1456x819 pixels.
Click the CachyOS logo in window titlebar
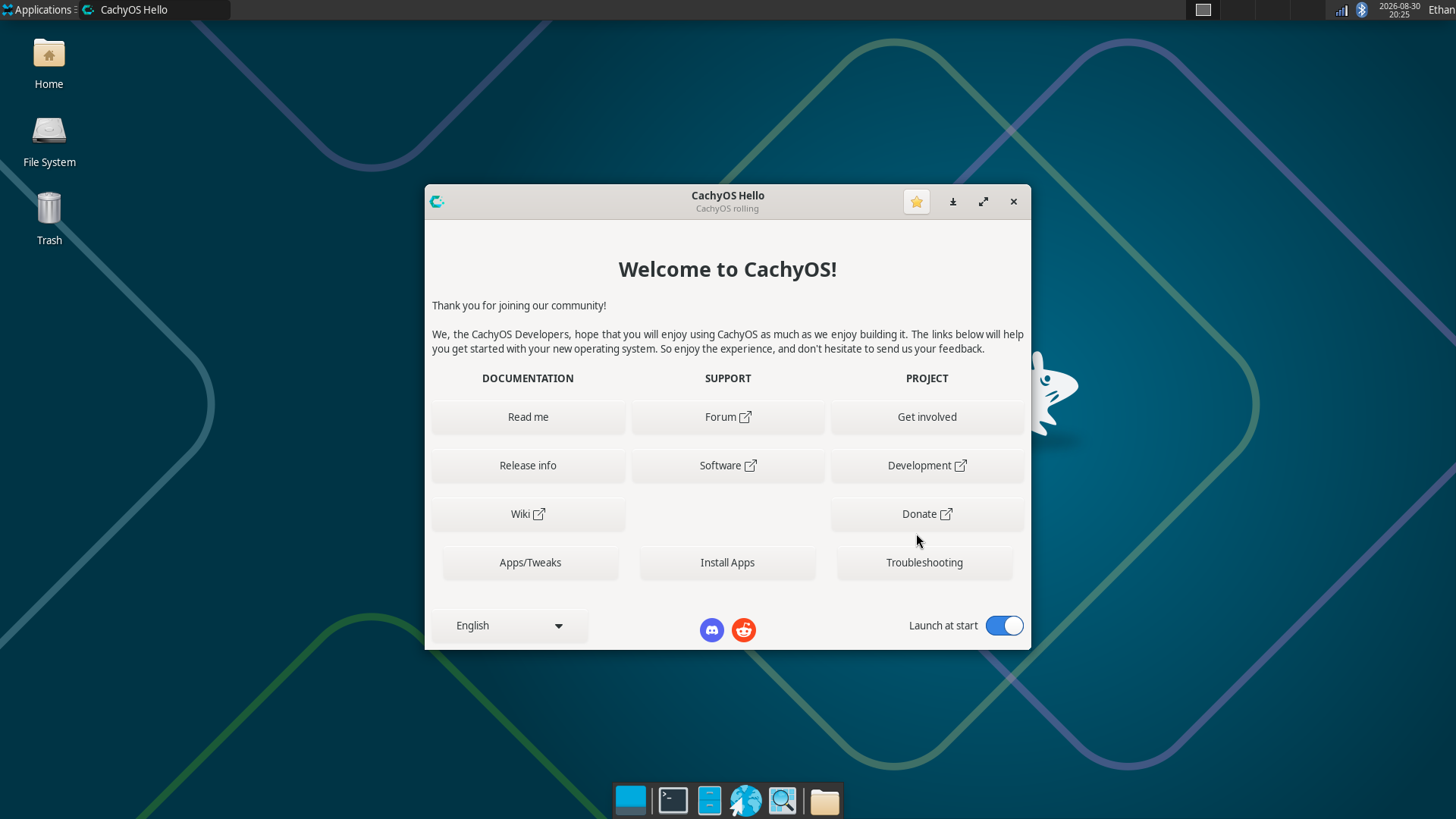pos(437,202)
